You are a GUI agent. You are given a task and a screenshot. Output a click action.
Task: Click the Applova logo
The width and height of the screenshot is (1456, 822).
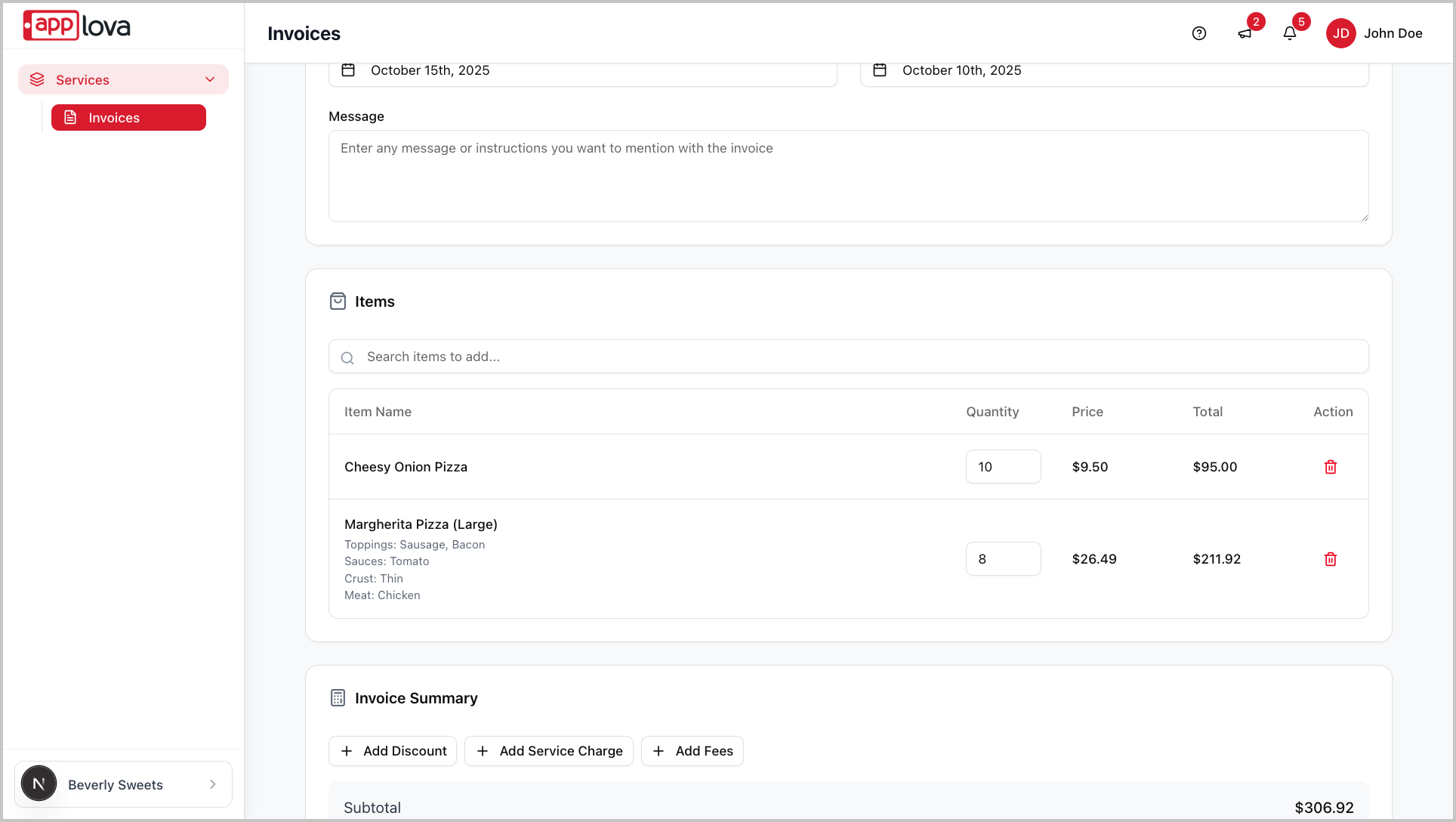77,26
